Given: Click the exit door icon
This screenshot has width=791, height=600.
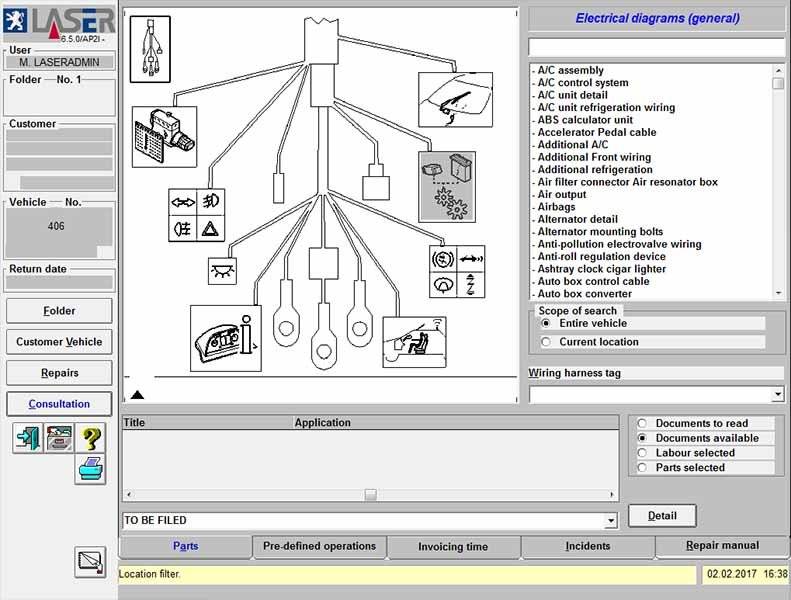Looking at the screenshot, I should click(x=27, y=437).
